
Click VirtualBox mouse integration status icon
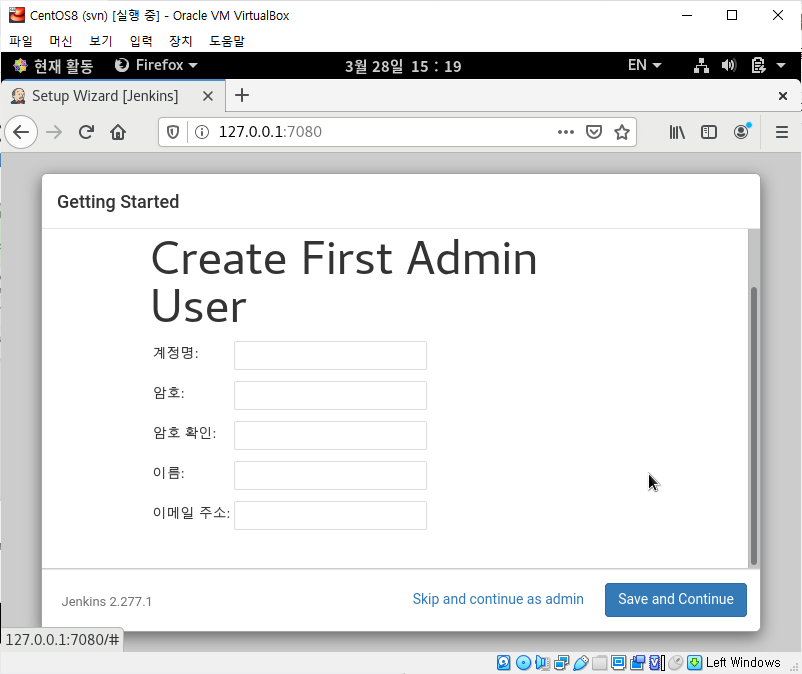click(x=676, y=663)
